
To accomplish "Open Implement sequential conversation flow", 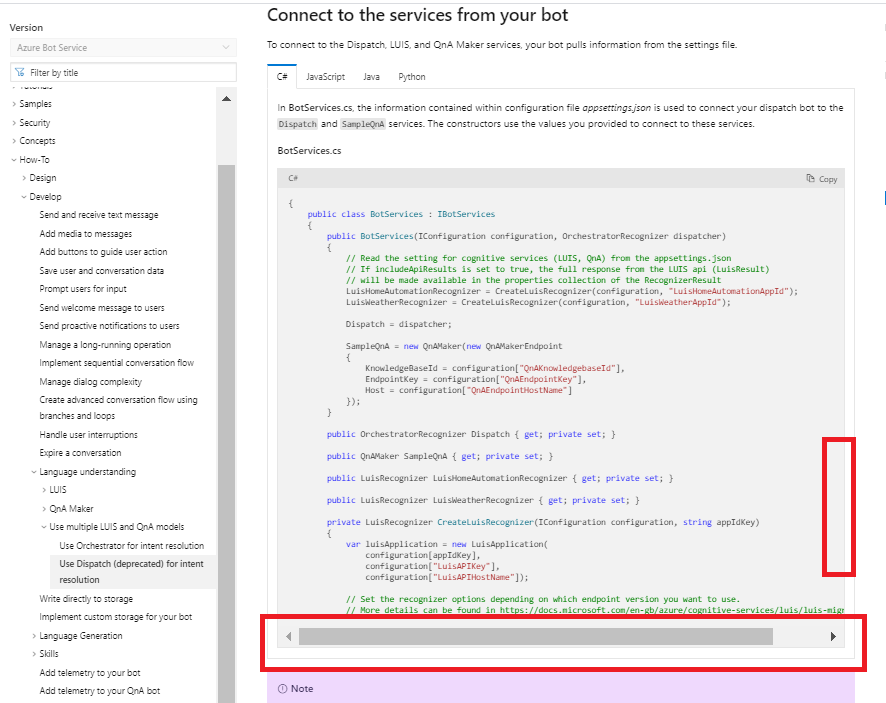I will (116, 363).
